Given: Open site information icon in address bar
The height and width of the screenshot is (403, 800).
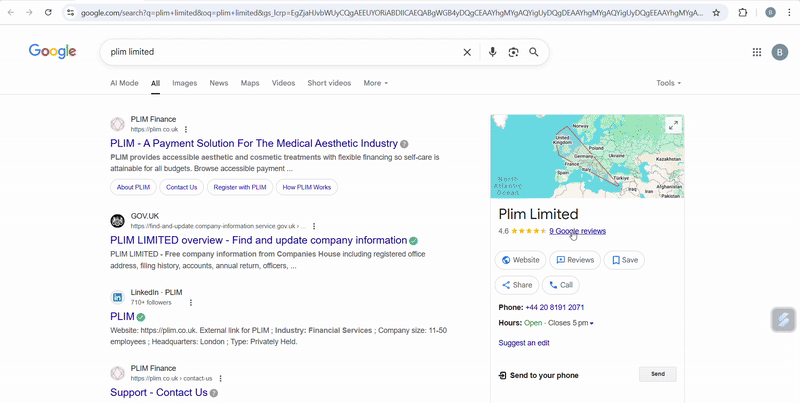Looking at the screenshot, I should 70,13.
